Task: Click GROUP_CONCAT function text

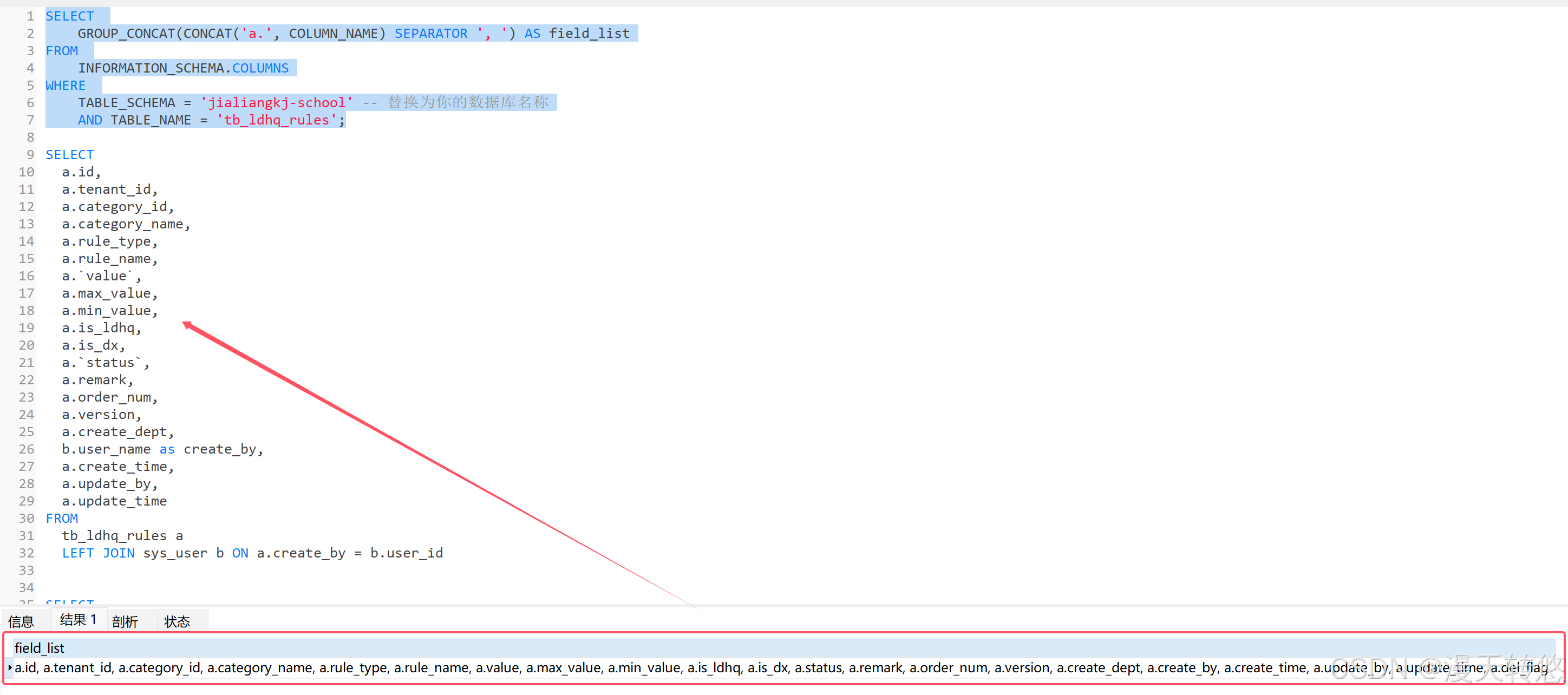Action: click(127, 34)
